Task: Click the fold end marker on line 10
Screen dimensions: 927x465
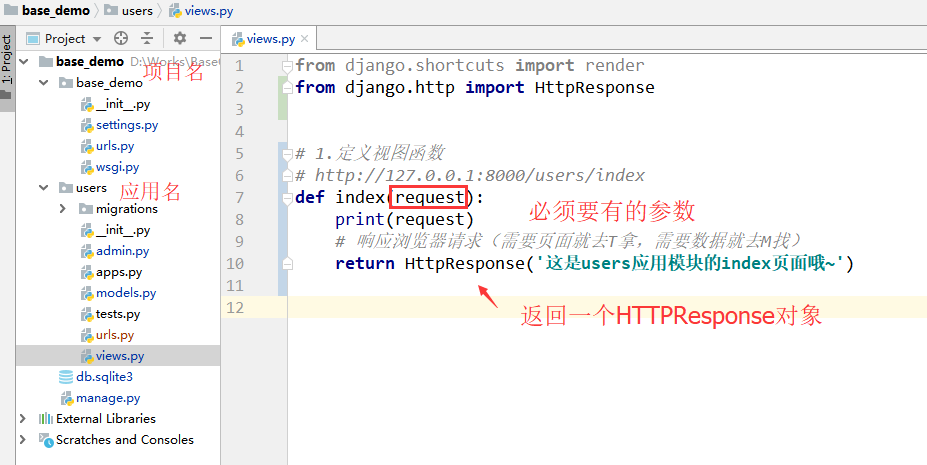Action: pos(287,264)
